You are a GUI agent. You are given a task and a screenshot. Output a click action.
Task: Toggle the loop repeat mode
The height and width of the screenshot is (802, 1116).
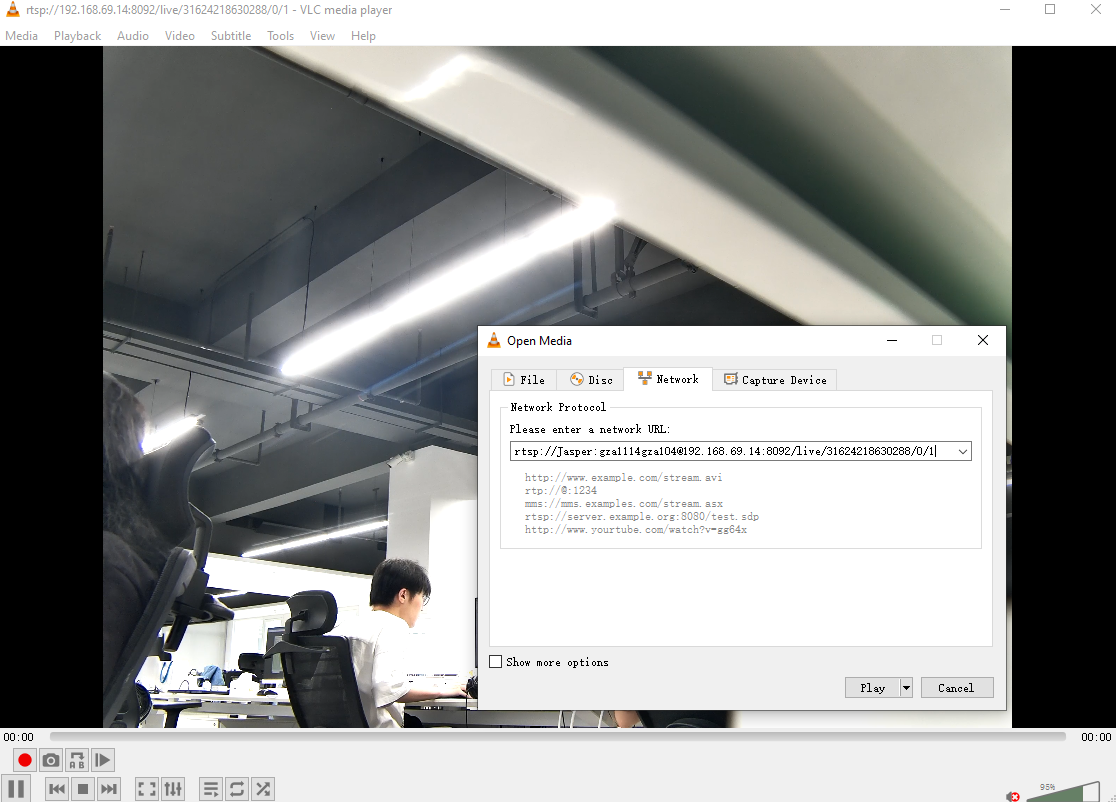pyautogui.click(x=237, y=788)
